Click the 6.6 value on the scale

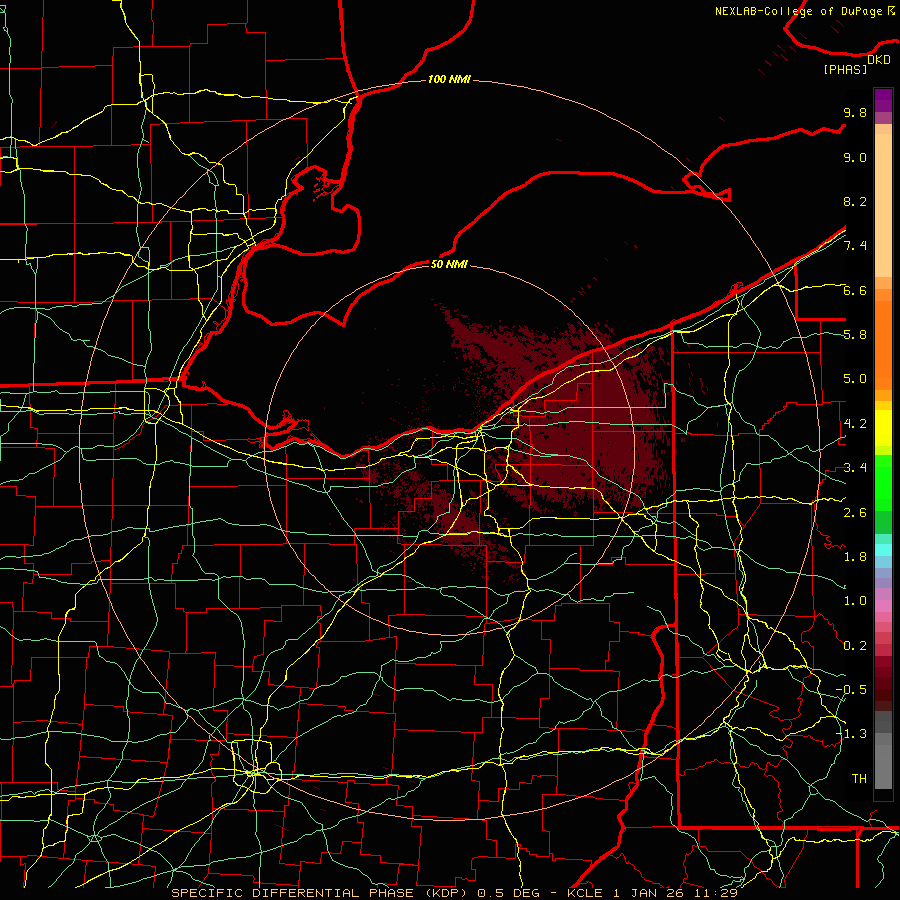pyautogui.click(x=855, y=290)
